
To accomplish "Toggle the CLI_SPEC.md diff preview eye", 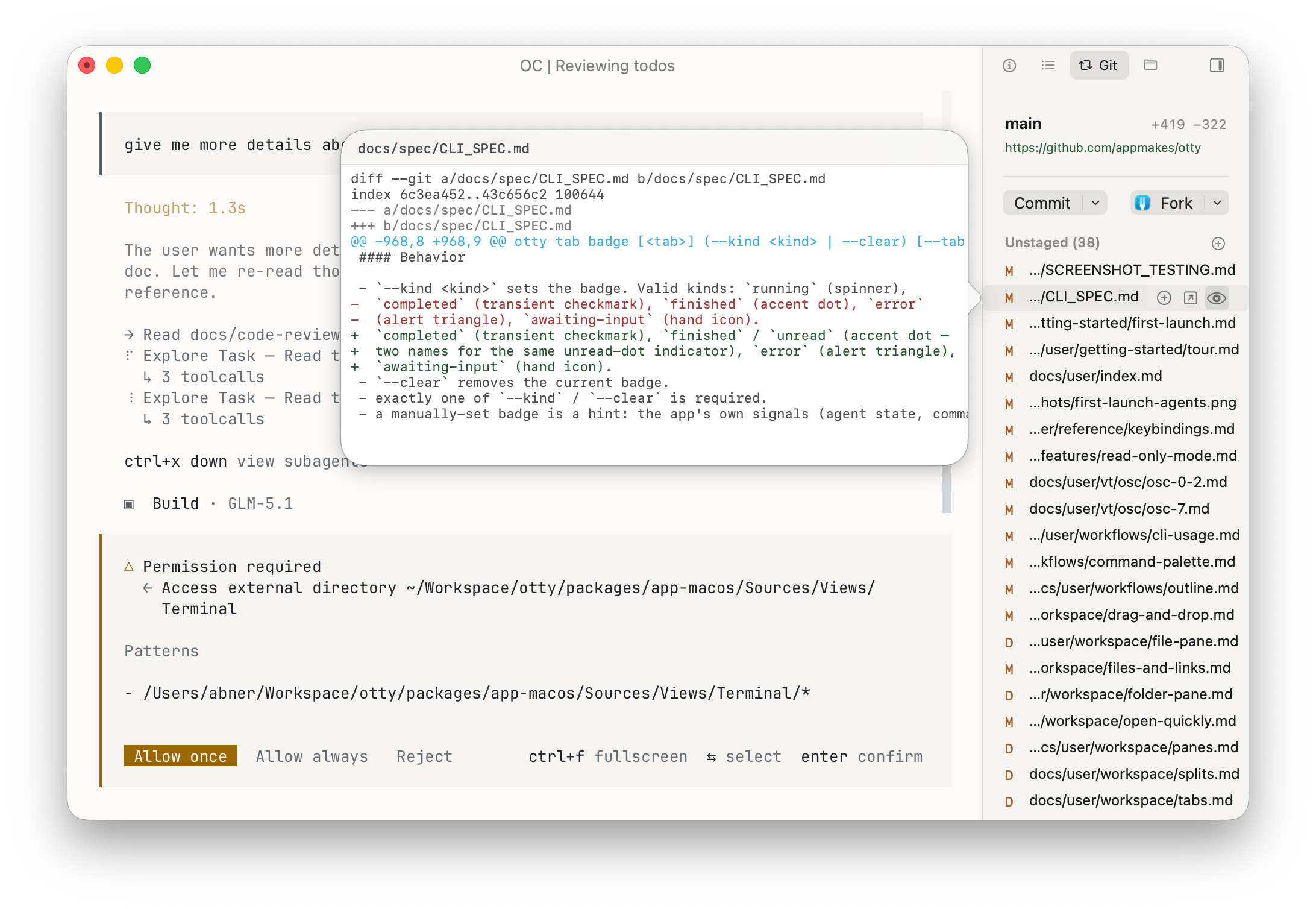I will point(1217,298).
